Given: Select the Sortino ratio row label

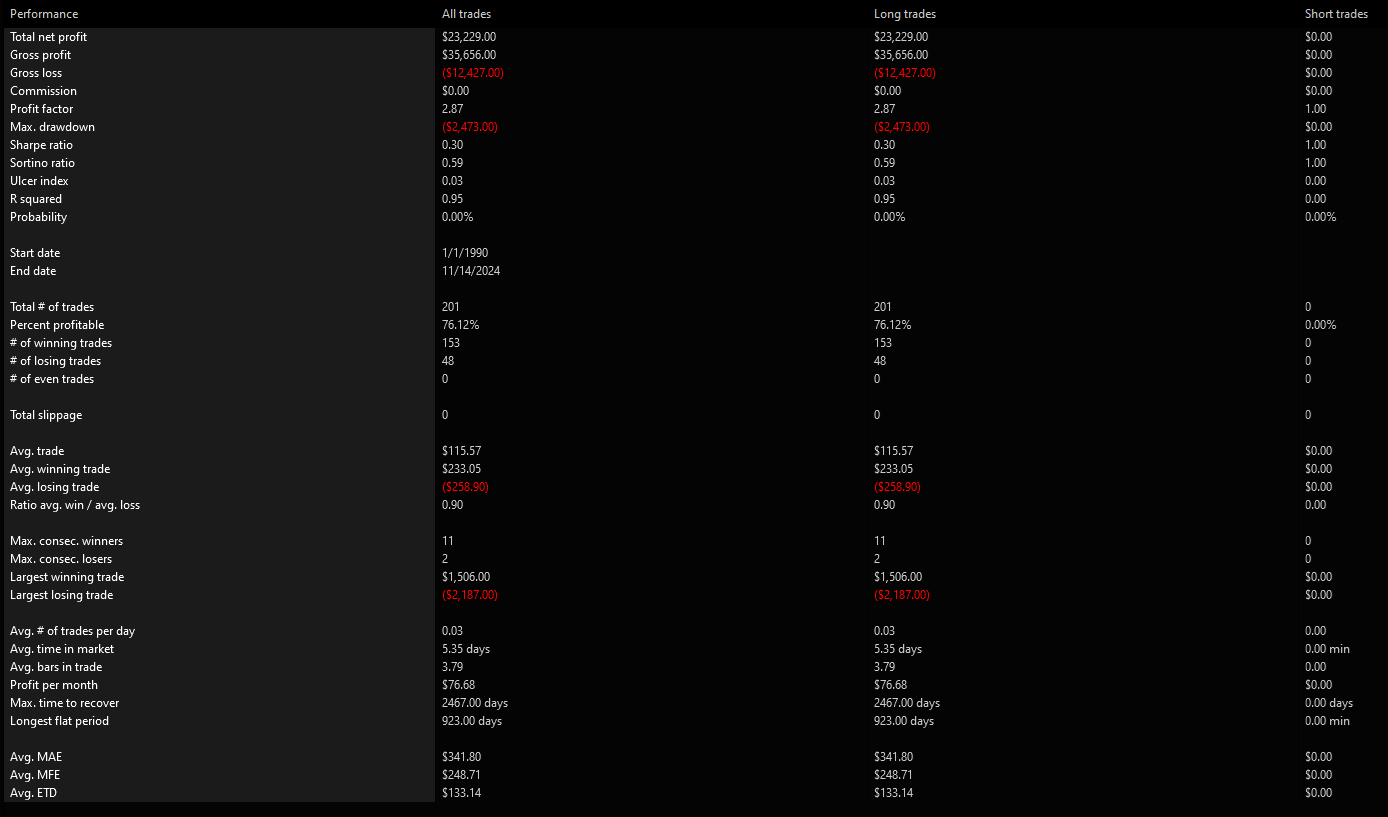Looking at the screenshot, I should pyautogui.click(x=42, y=163).
